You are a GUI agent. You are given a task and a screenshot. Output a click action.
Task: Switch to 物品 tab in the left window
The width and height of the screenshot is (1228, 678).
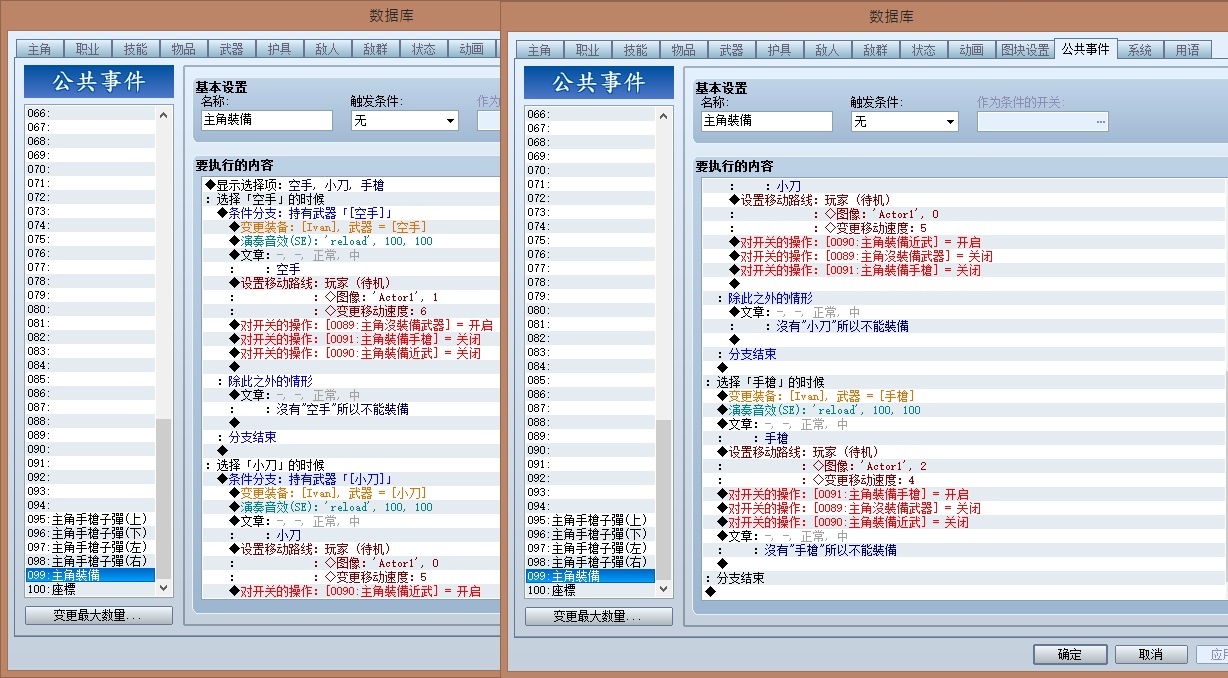tap(183, 49)
